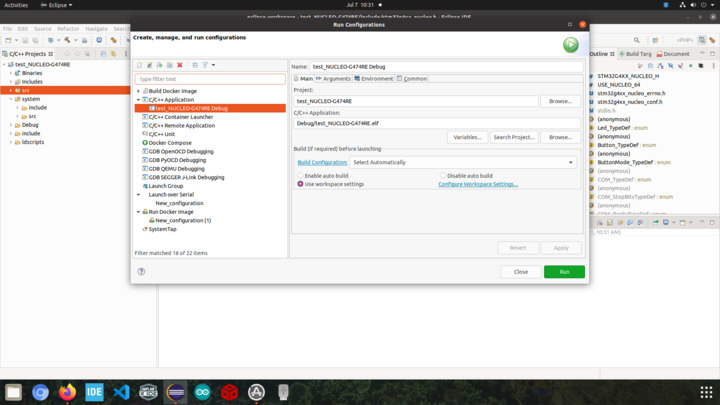Launch Firefox from the dock
This screenshot has width=720, height=405.
click(68, 392)
